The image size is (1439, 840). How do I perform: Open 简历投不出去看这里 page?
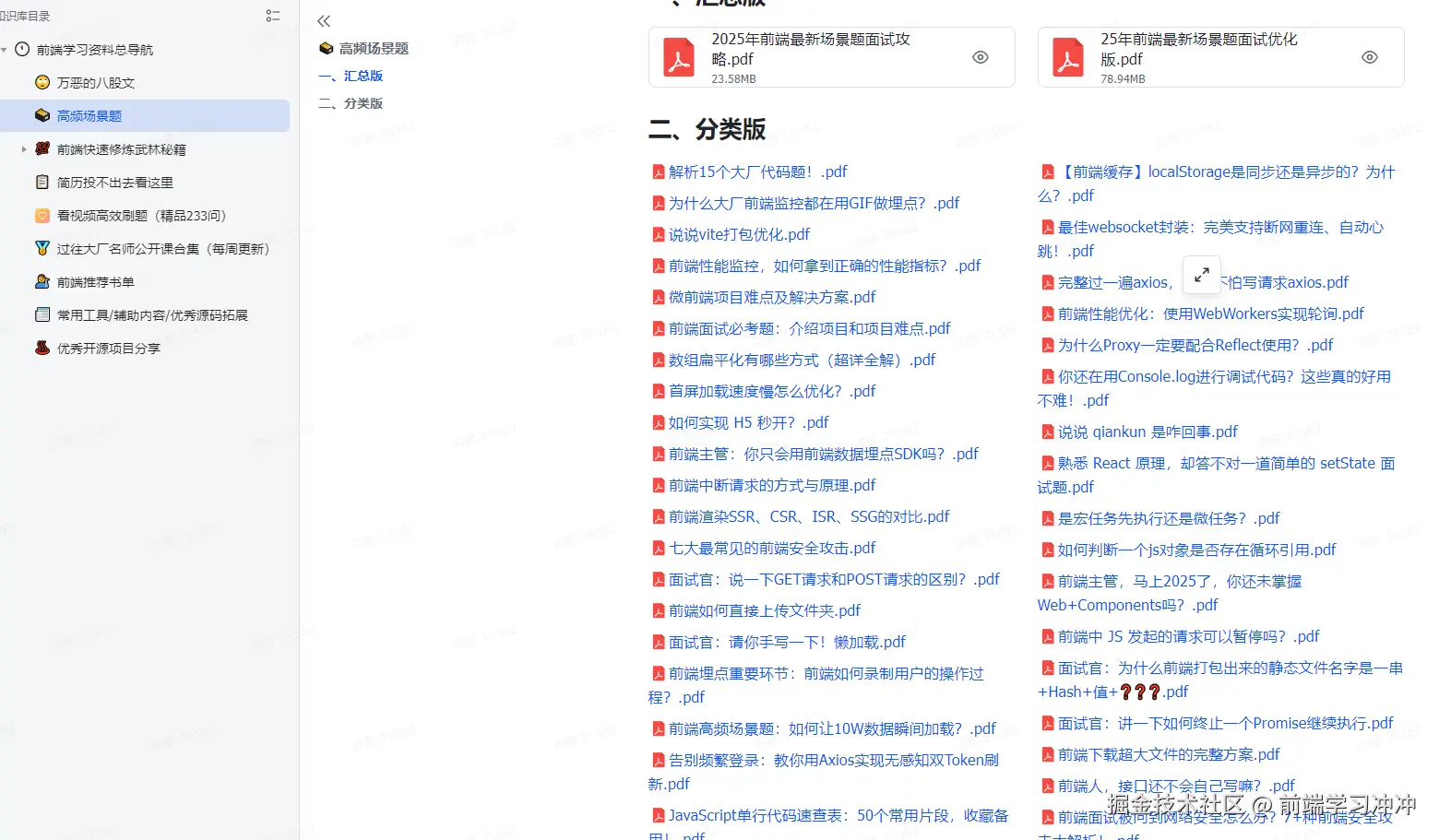coord(115,182)
